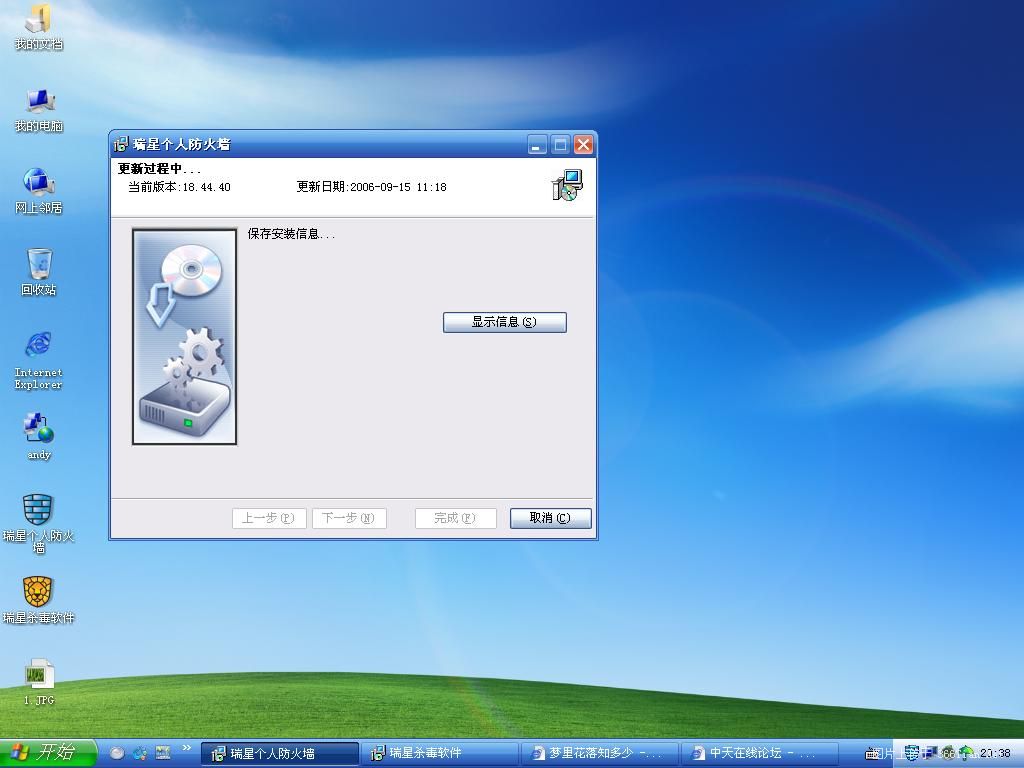Viewport: 1024px width, 768px height.
Task: Cancel the update with 取消(C)
Action: 551,518
